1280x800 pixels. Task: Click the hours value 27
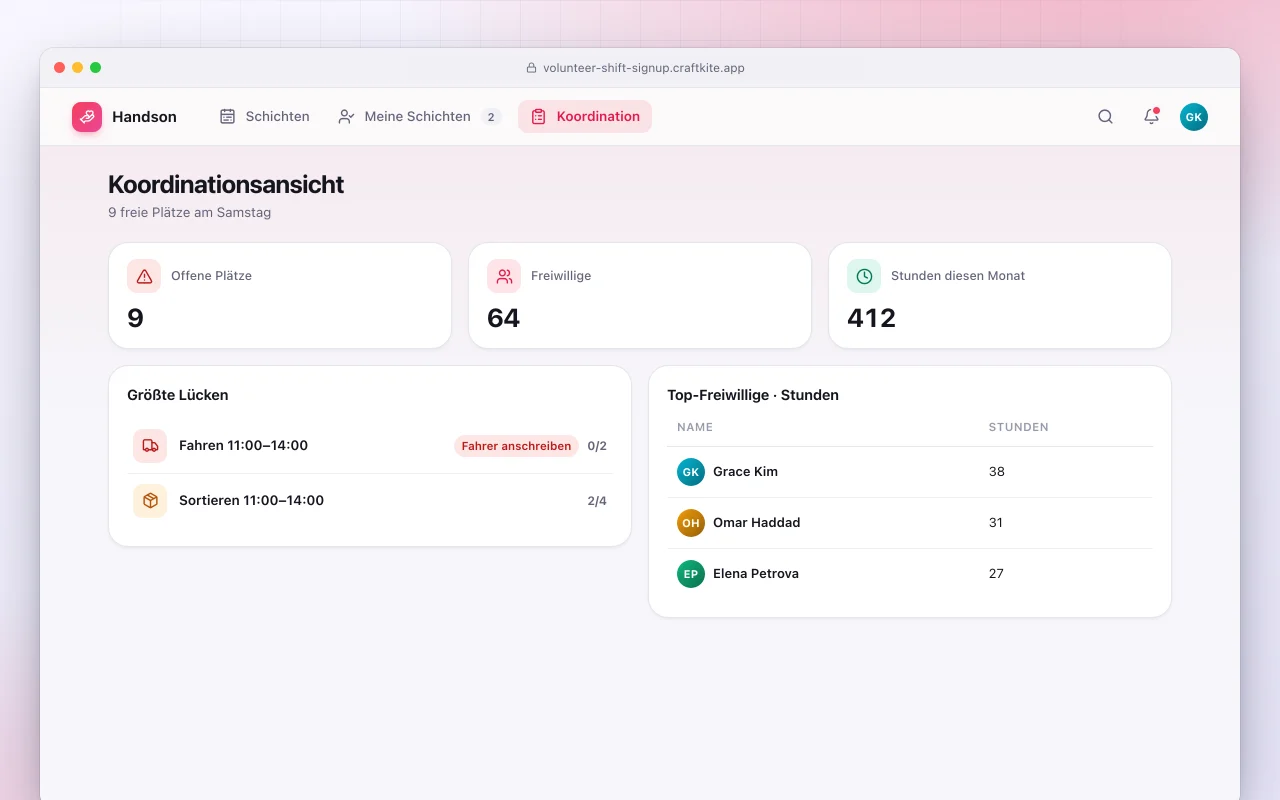point(996,574)
